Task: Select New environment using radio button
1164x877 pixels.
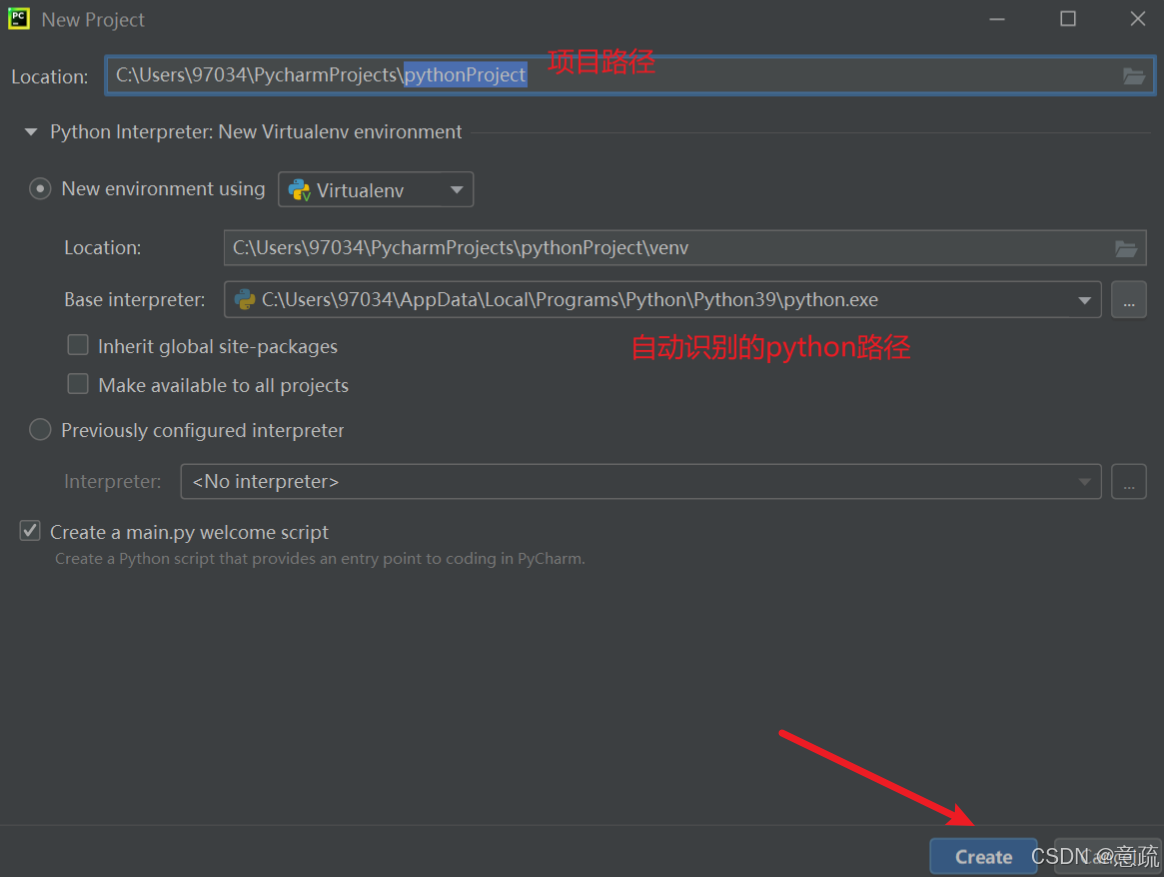Action: (40, 189)
